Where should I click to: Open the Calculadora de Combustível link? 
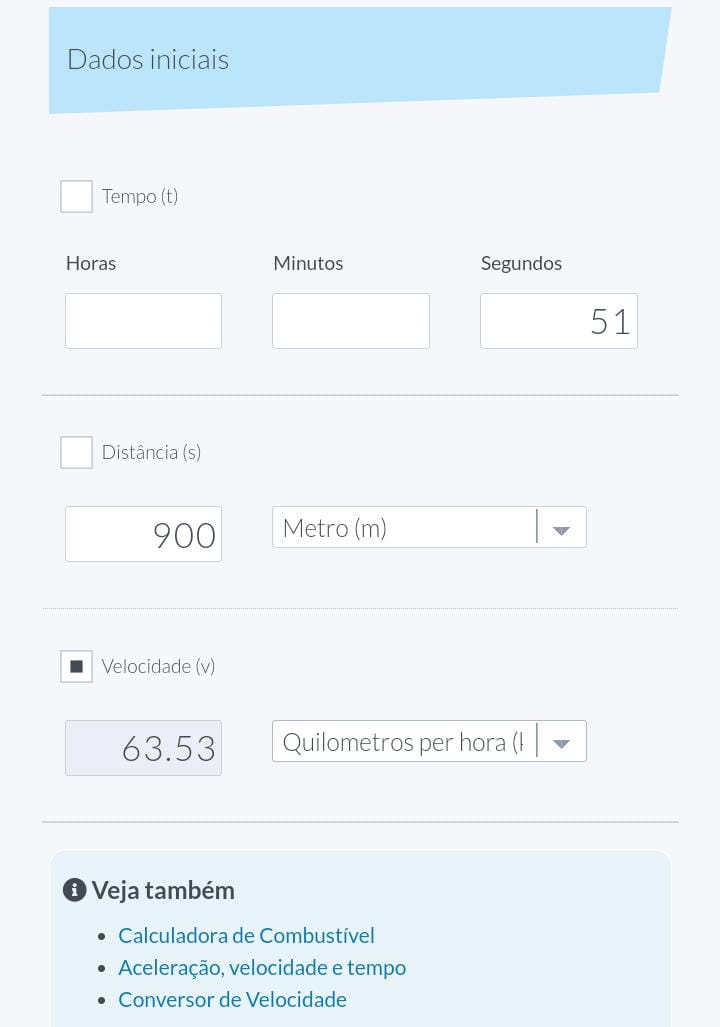pos(246,935)
